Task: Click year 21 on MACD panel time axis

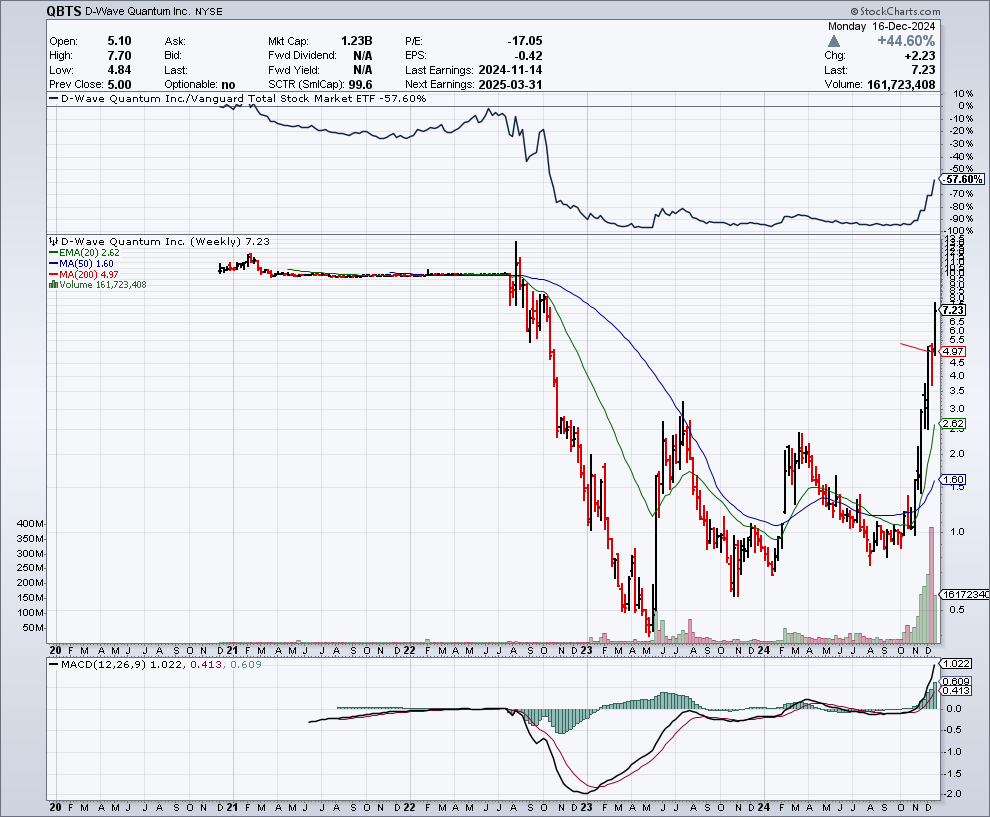Action: 232,808
